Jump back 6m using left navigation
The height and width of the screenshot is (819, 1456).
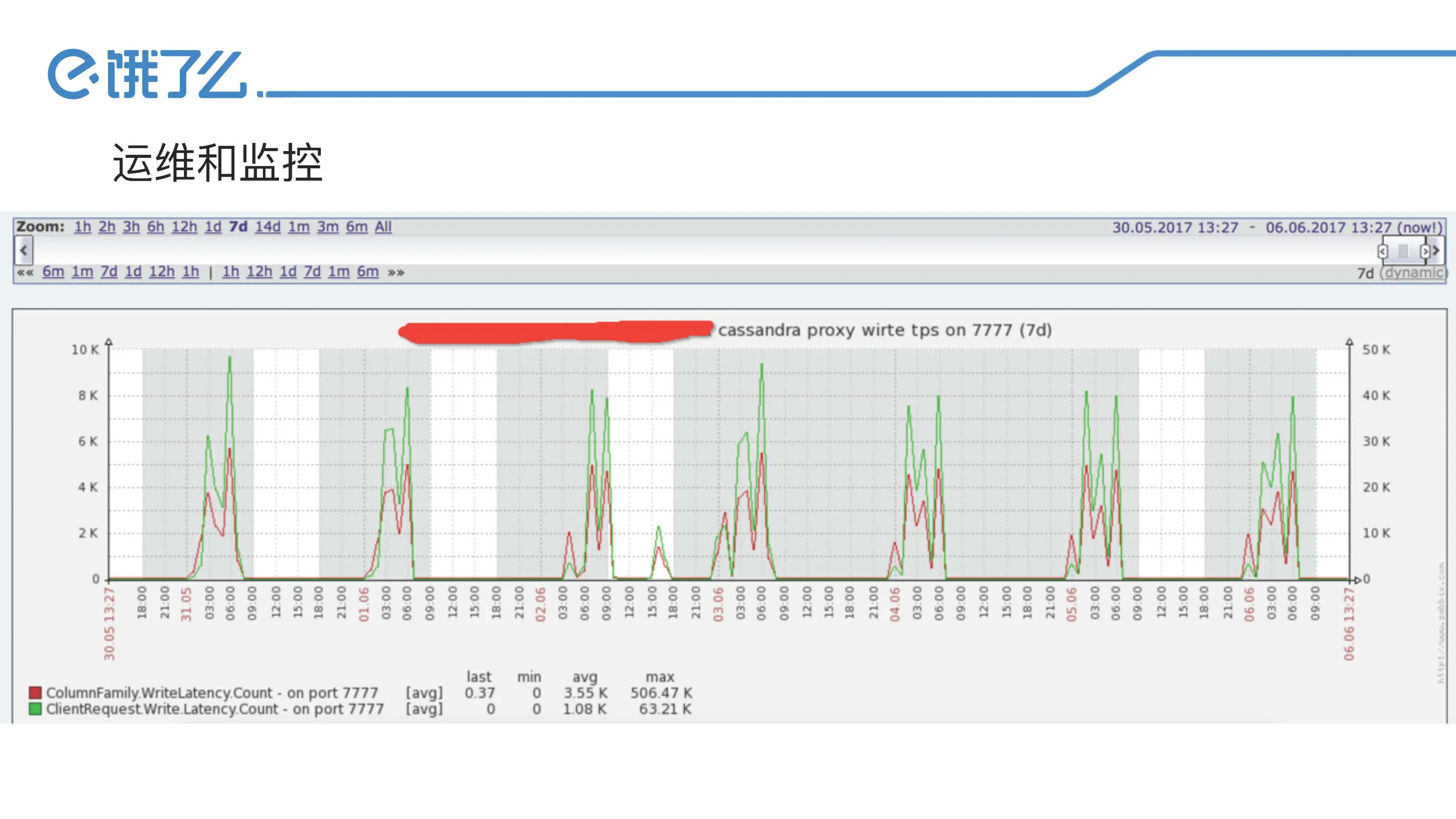(53, 272)
